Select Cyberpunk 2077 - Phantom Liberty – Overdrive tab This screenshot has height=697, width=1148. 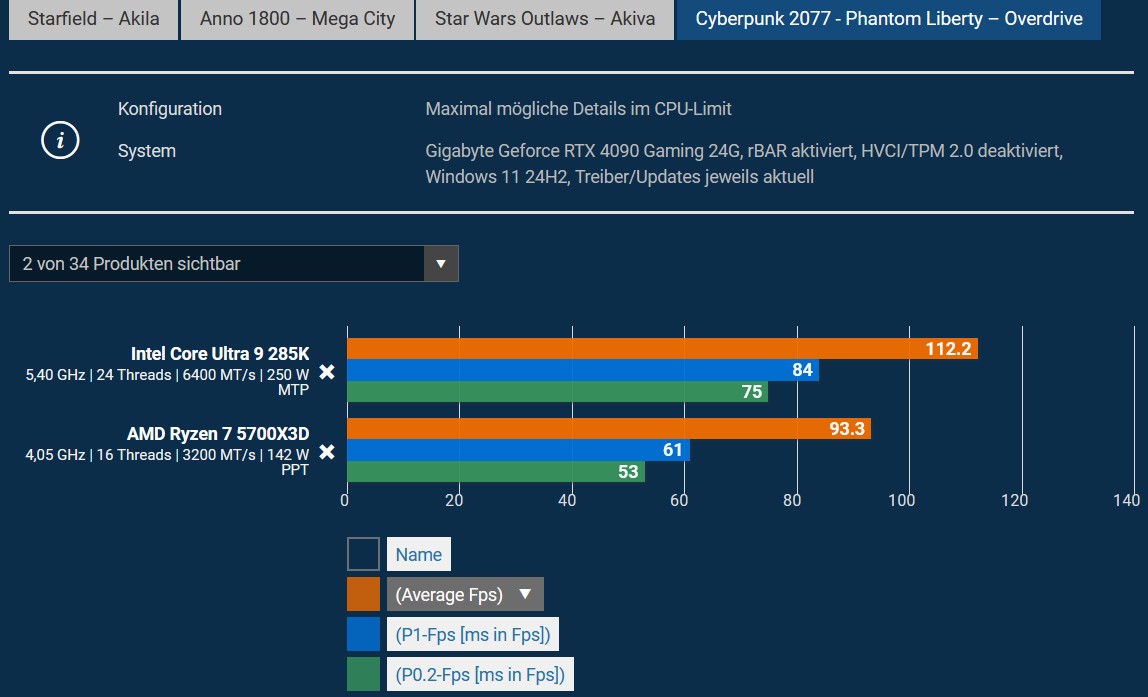coord(888,19)
